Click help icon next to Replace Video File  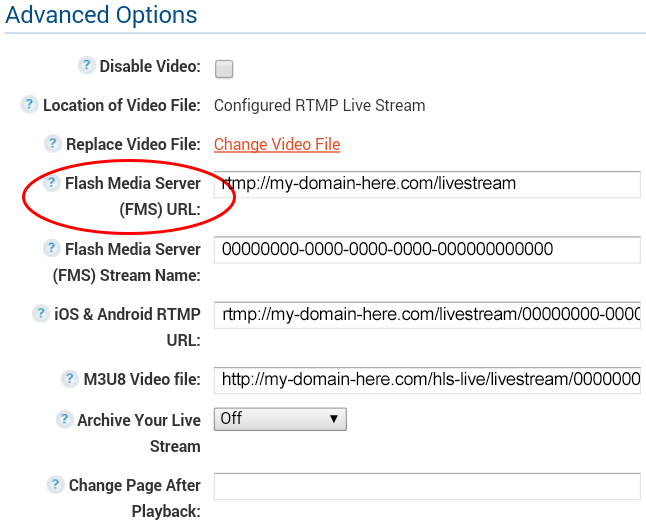point(53,143)
